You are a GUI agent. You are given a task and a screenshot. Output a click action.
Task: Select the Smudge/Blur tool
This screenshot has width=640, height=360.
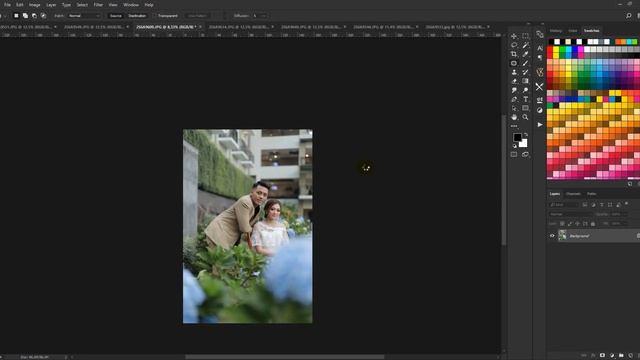tap(514, 90)
